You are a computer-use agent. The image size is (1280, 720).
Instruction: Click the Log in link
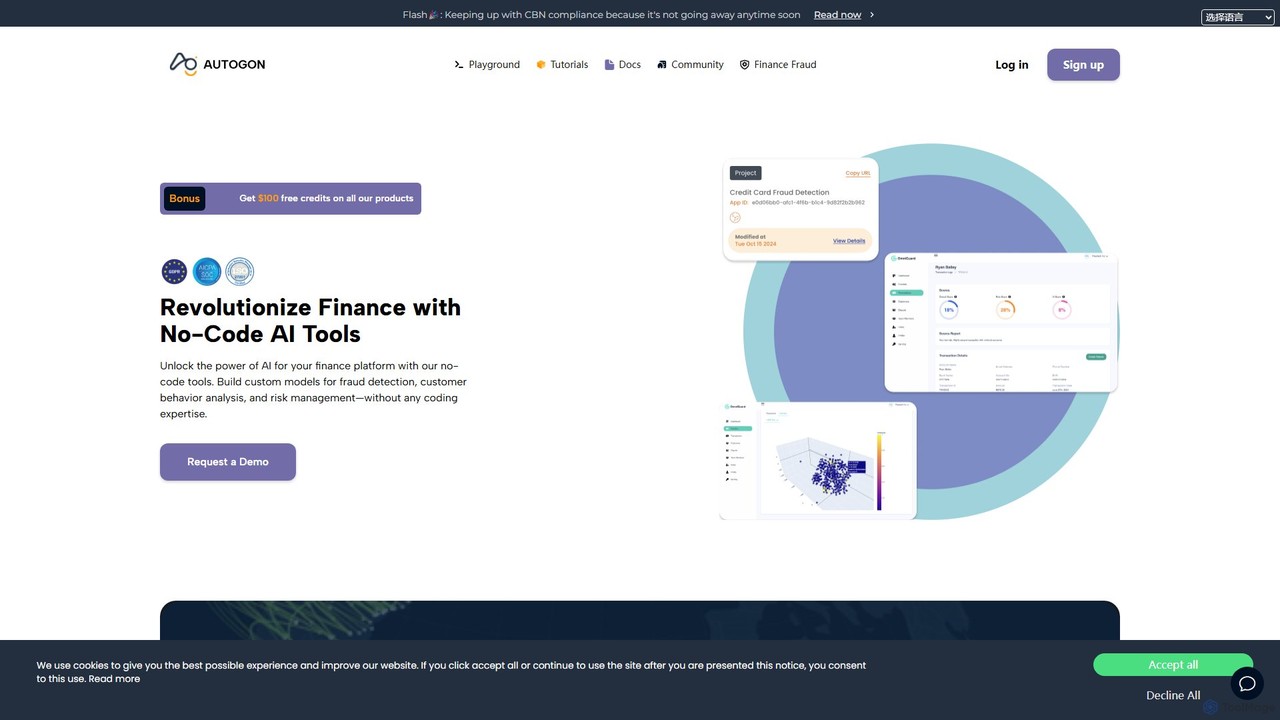[1012, 65]
